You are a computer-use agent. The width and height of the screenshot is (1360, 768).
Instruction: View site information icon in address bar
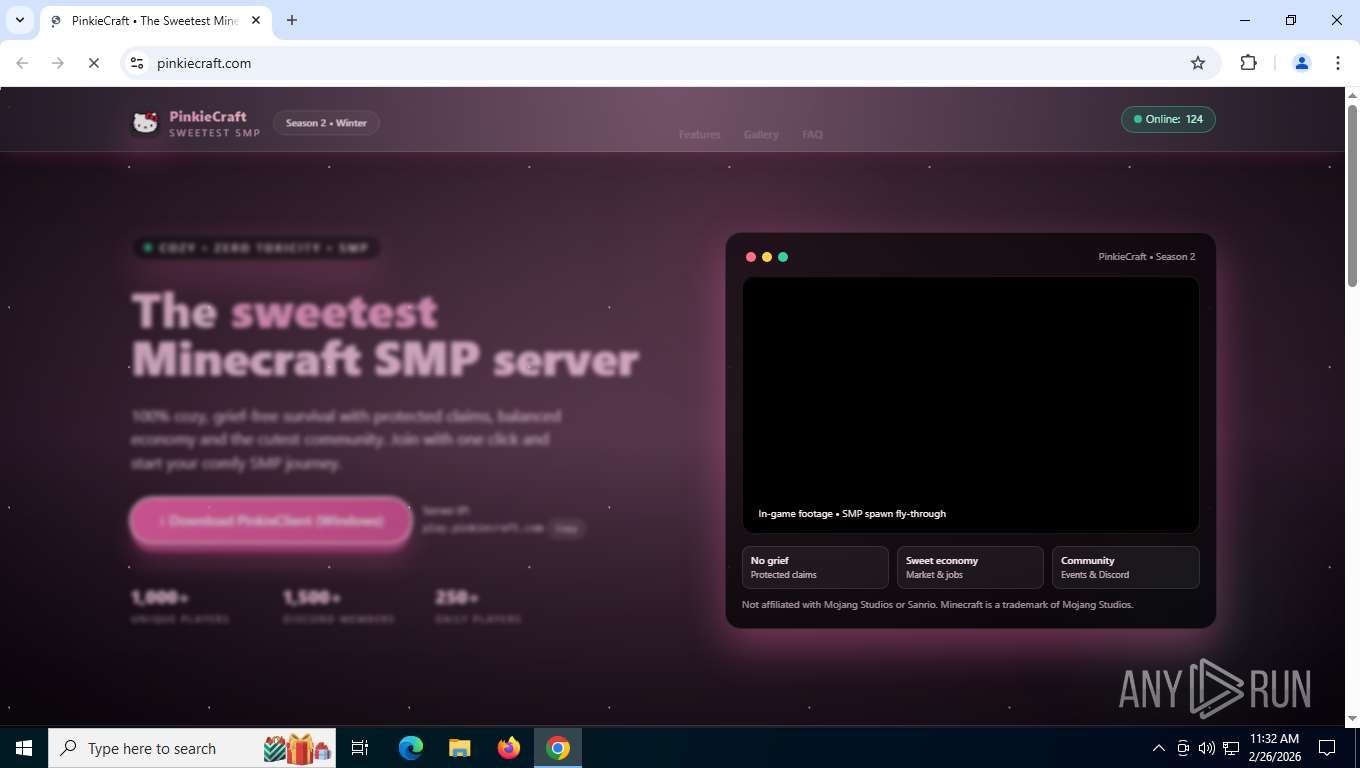[x=137, y=63]
